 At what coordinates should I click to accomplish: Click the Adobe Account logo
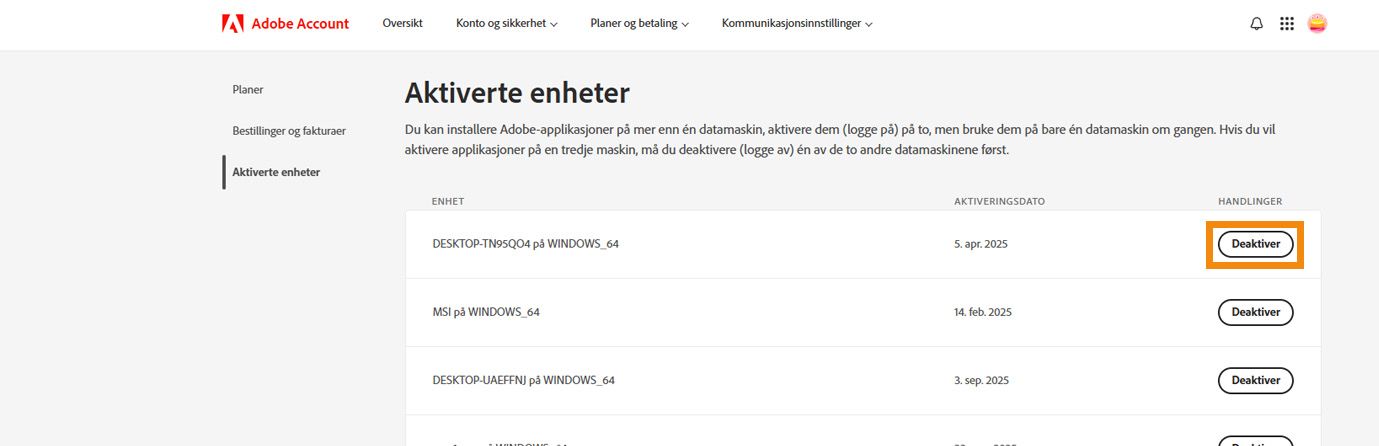(285, 24)
